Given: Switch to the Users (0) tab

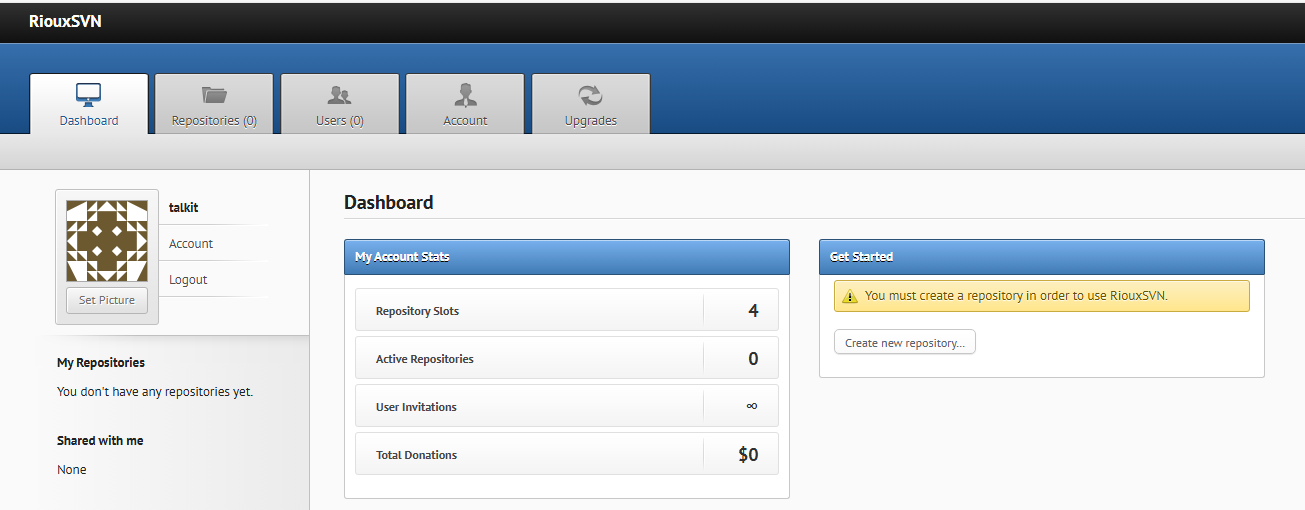Looking at the screenshot, I should pos(340,104).
